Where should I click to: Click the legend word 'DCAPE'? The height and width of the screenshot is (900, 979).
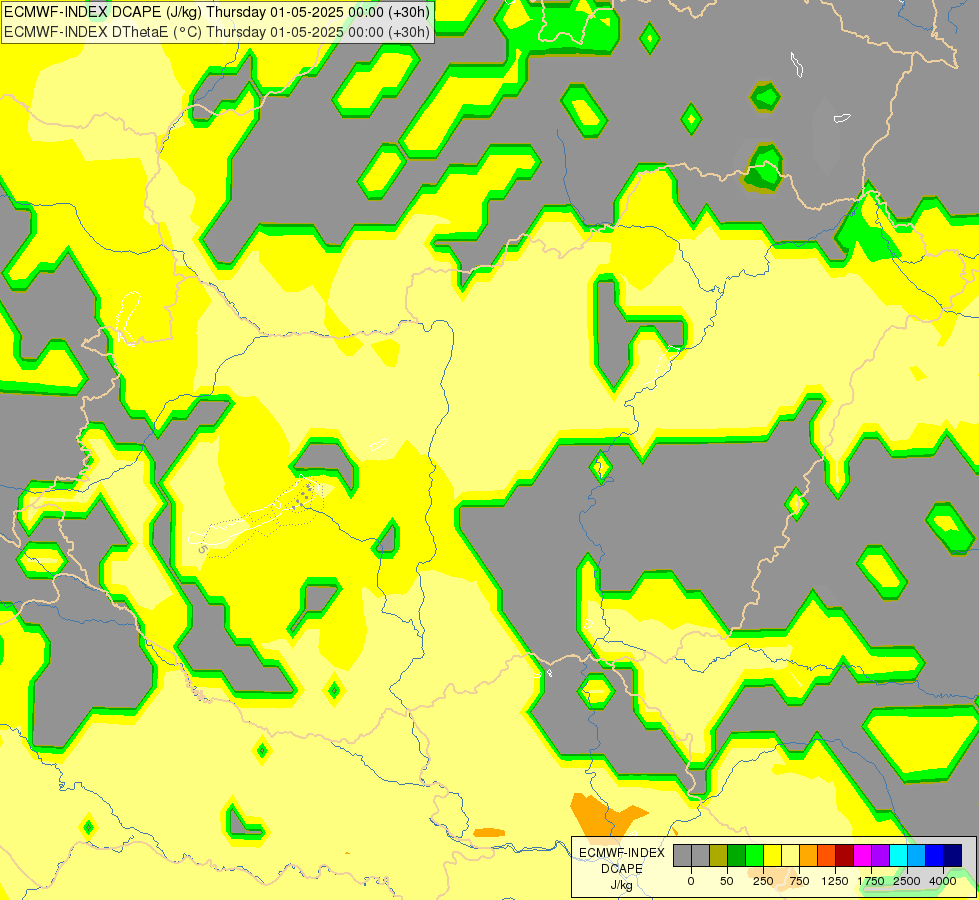coord(622,869)
